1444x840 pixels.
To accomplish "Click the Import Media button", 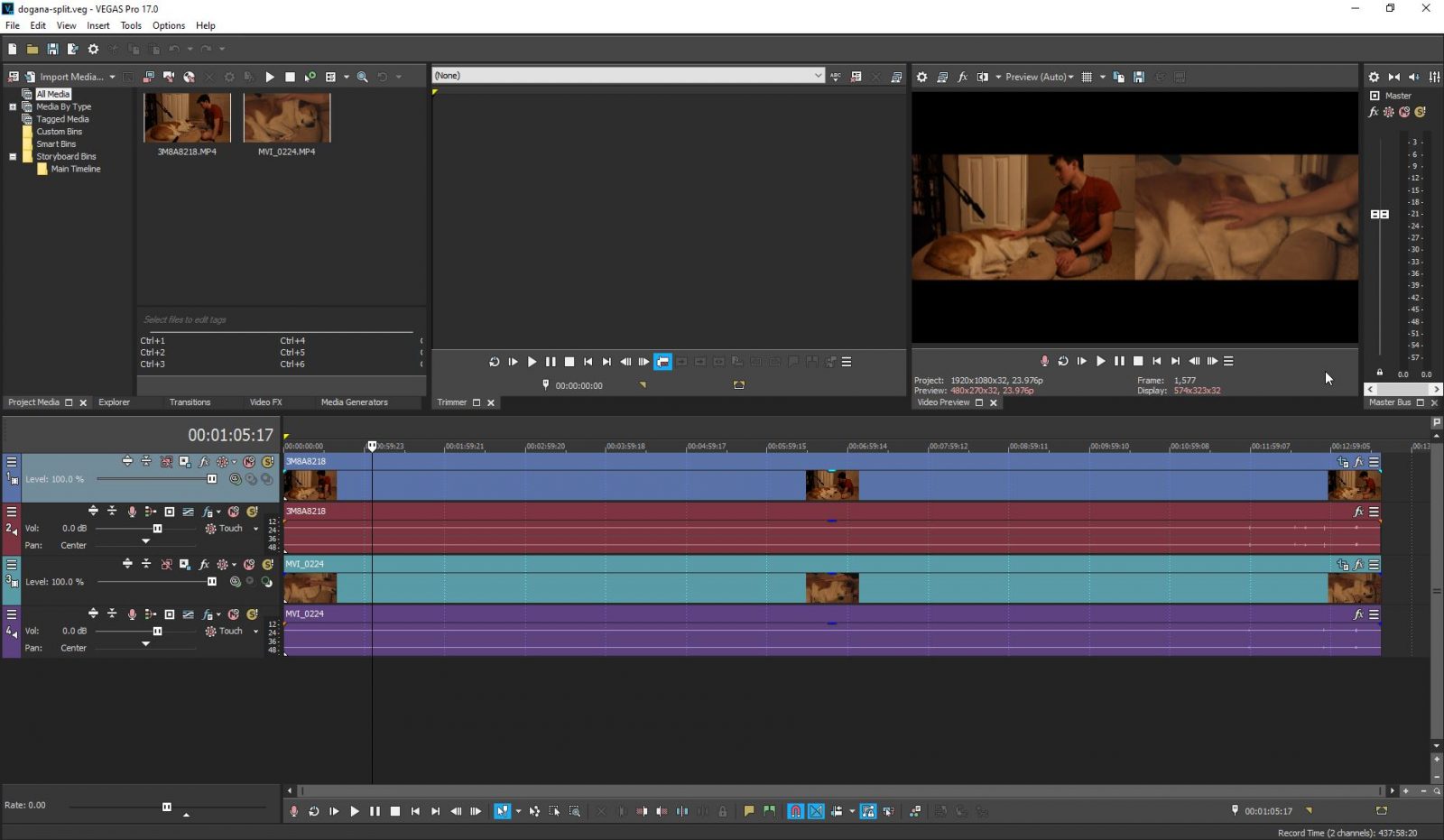I will (x=67, y=77).
